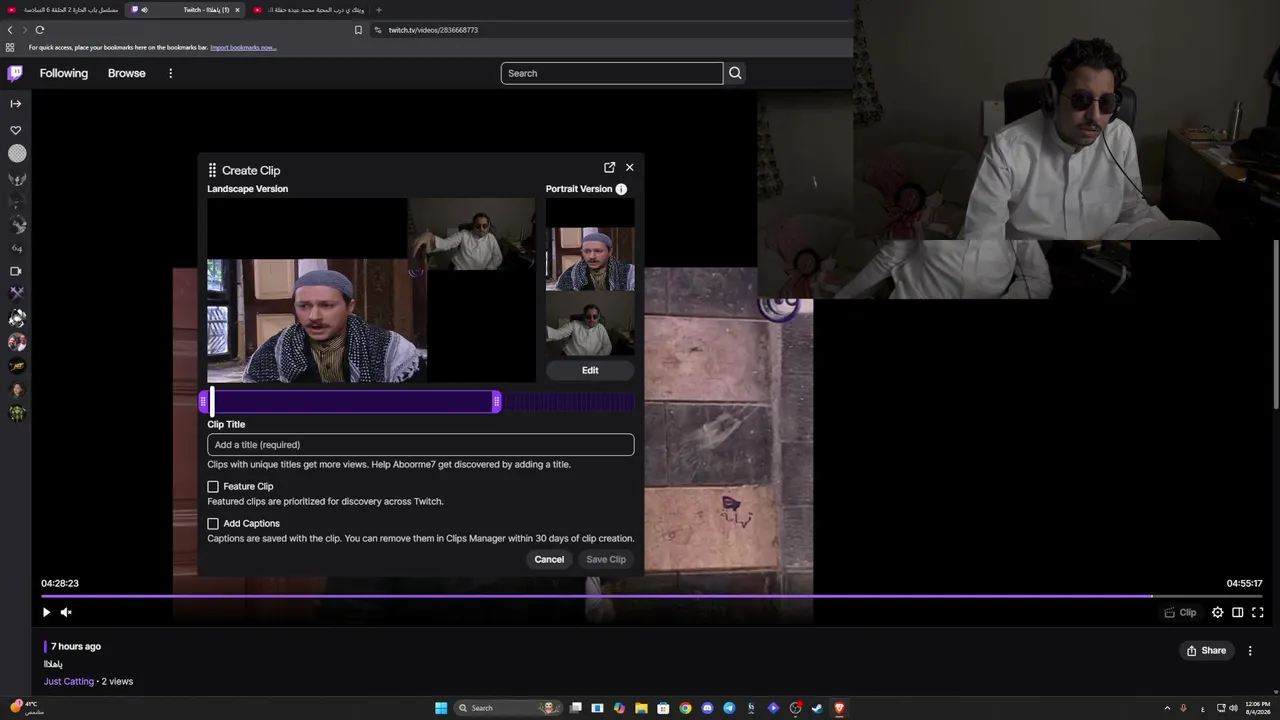Open the landscape version clip preview
Image resolution: width=1280 pixels, height=720 pixels.
pyautogui.click(x=371, y=290)
